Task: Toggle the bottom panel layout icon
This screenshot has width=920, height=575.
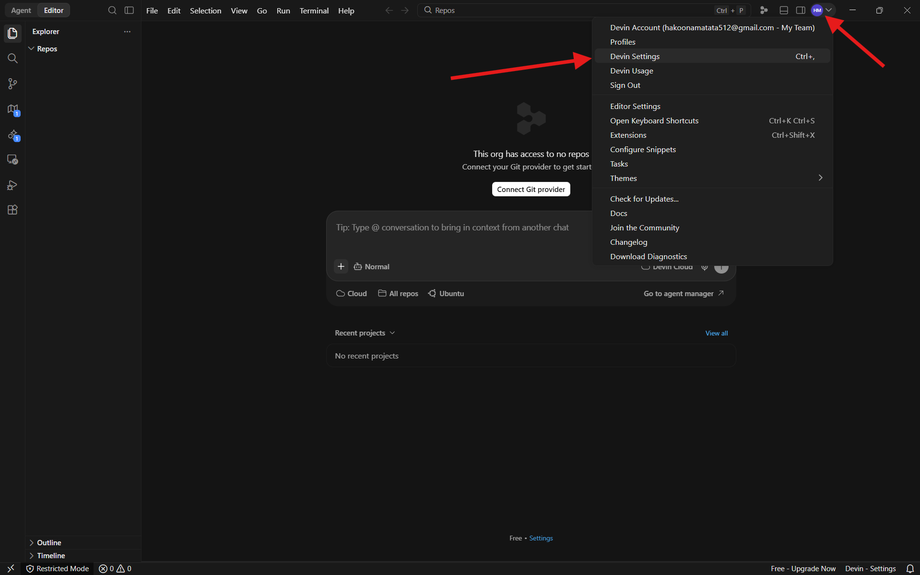Action: point(783,11)
